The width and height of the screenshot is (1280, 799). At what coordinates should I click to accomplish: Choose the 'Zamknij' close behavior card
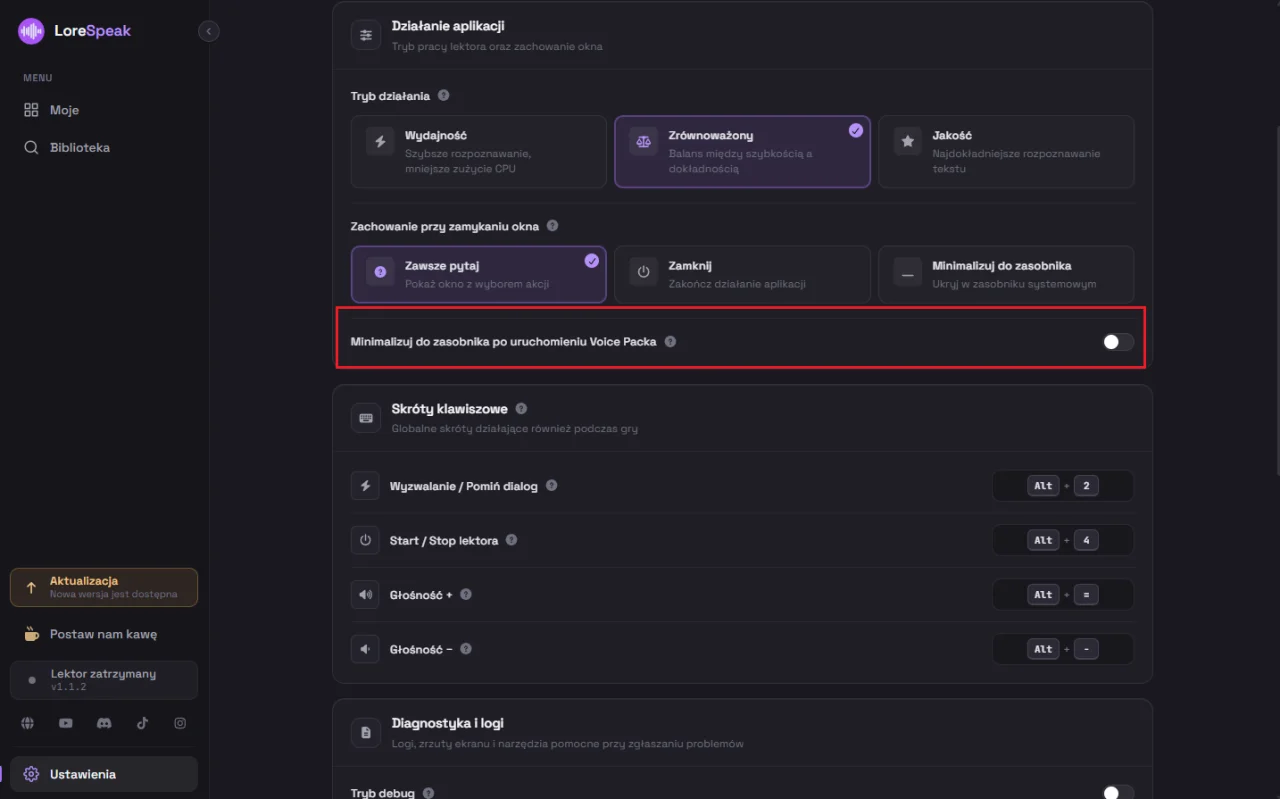[x=742, y=274]
